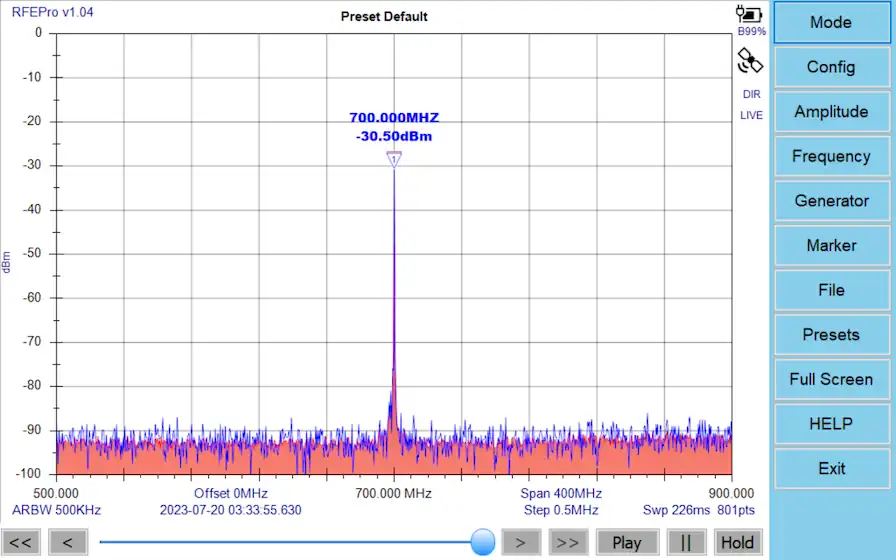
Task: Step forward one sweep with > button
Action: tap(520, 542)
